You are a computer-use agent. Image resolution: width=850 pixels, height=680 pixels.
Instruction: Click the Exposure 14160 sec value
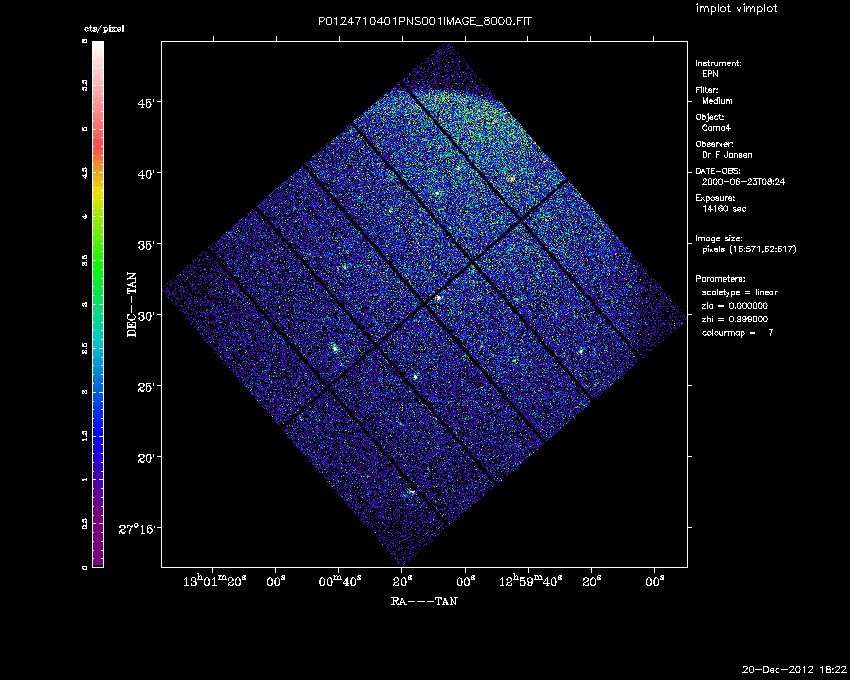[724, 209]
